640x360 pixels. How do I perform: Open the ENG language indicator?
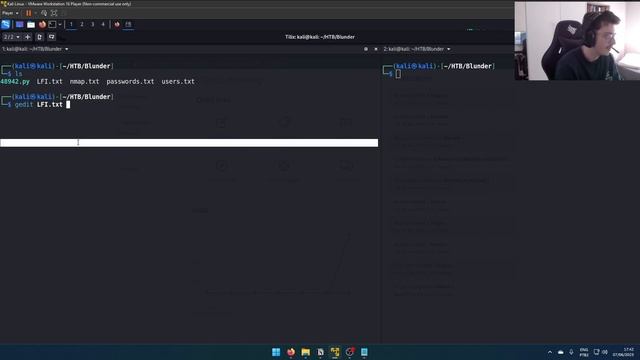pos(584,352)
